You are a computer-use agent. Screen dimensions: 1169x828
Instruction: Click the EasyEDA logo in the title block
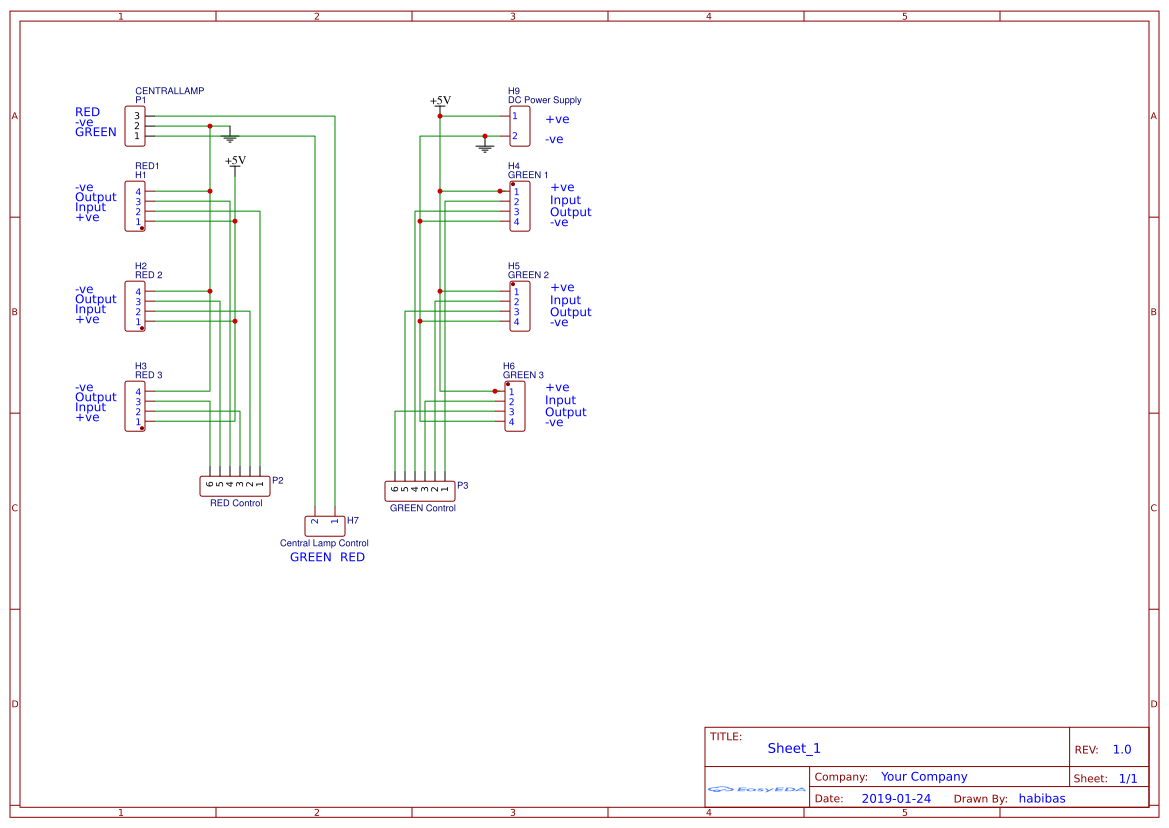point(755,789)
